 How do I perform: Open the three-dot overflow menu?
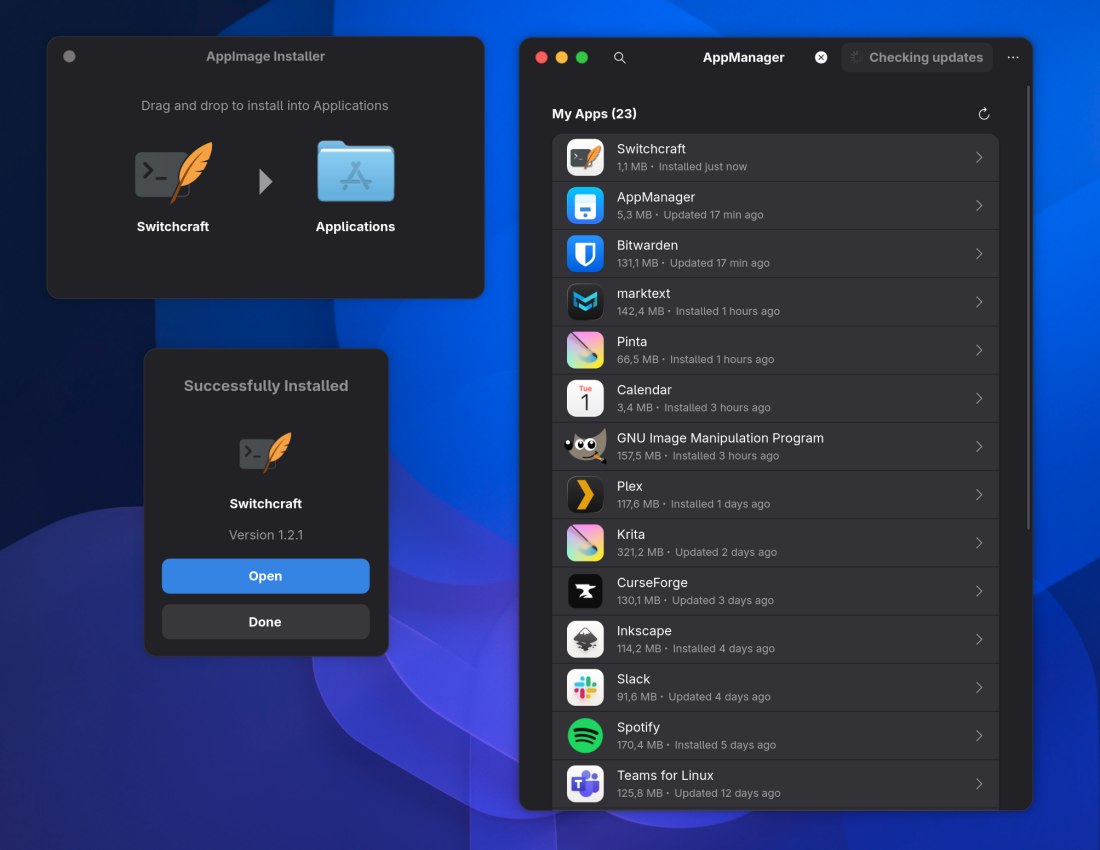(1013, 57)
